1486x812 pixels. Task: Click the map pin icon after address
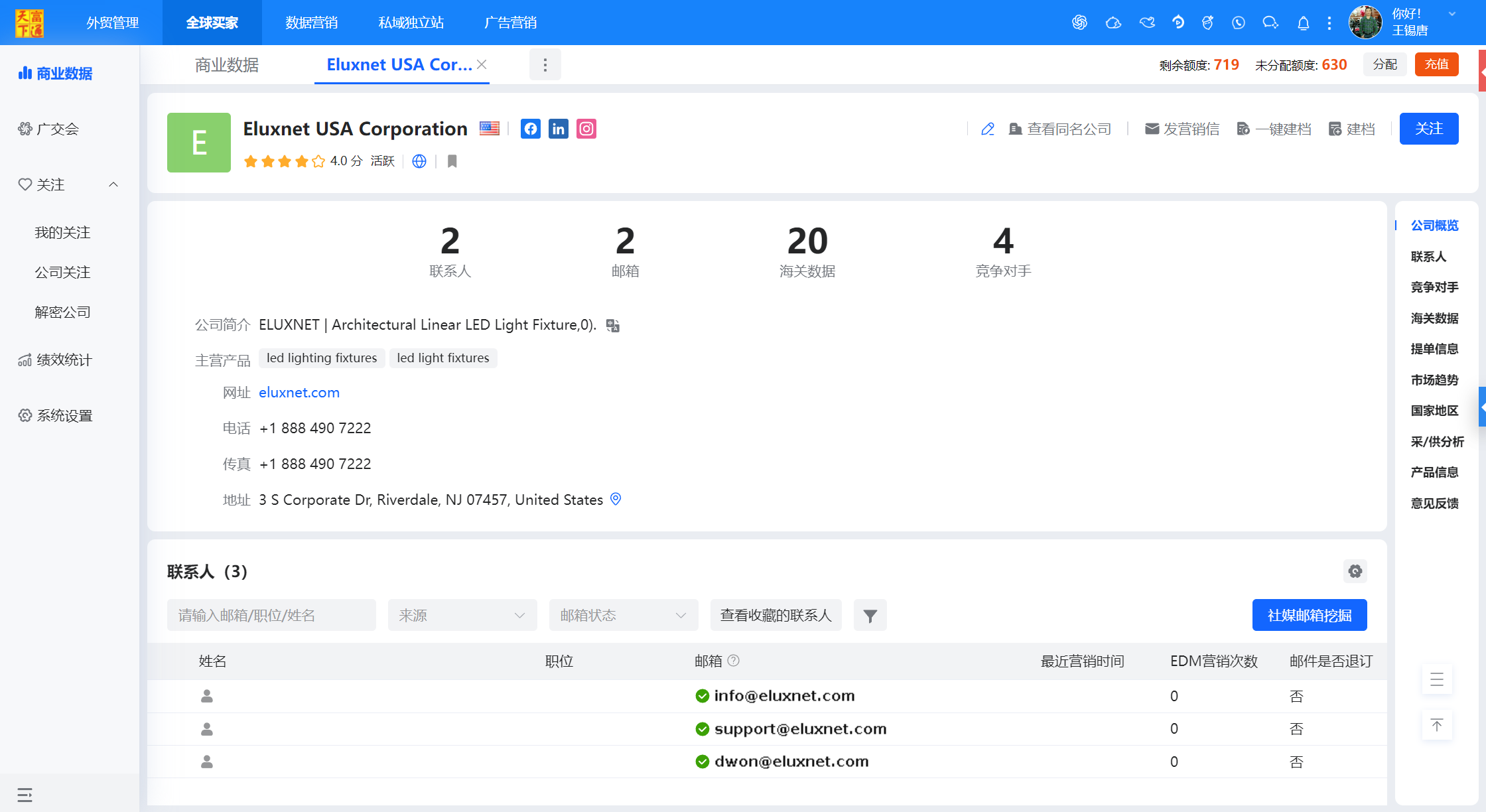click(x=616, y=500)
